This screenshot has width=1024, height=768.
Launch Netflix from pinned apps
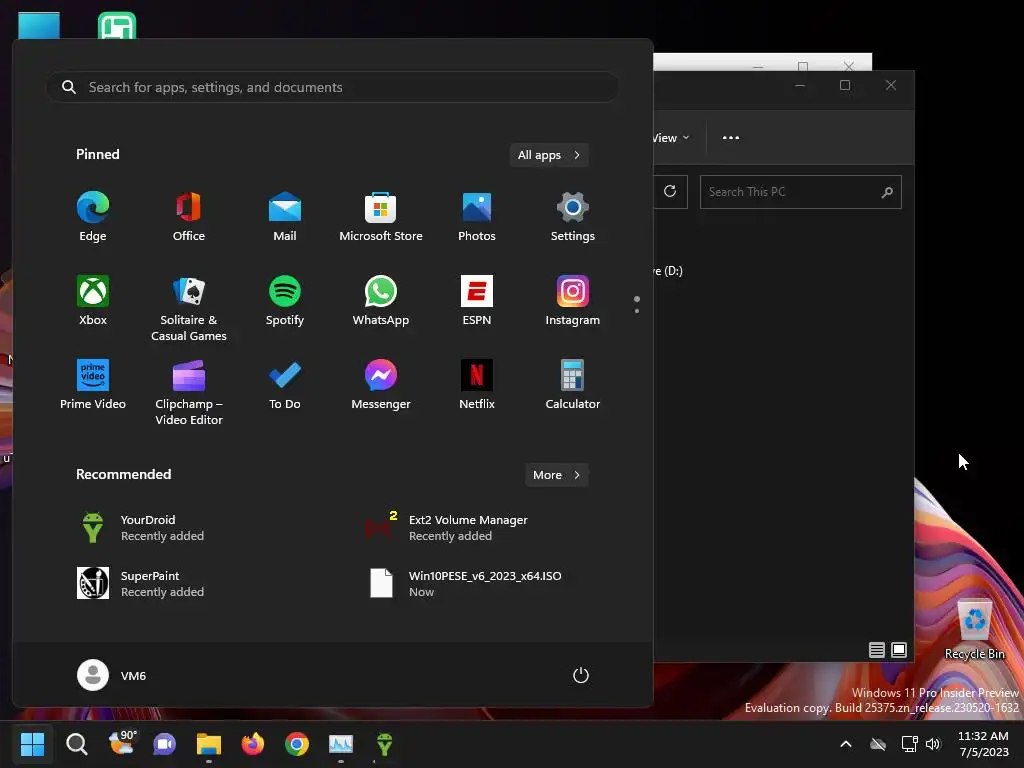(477, 385)
